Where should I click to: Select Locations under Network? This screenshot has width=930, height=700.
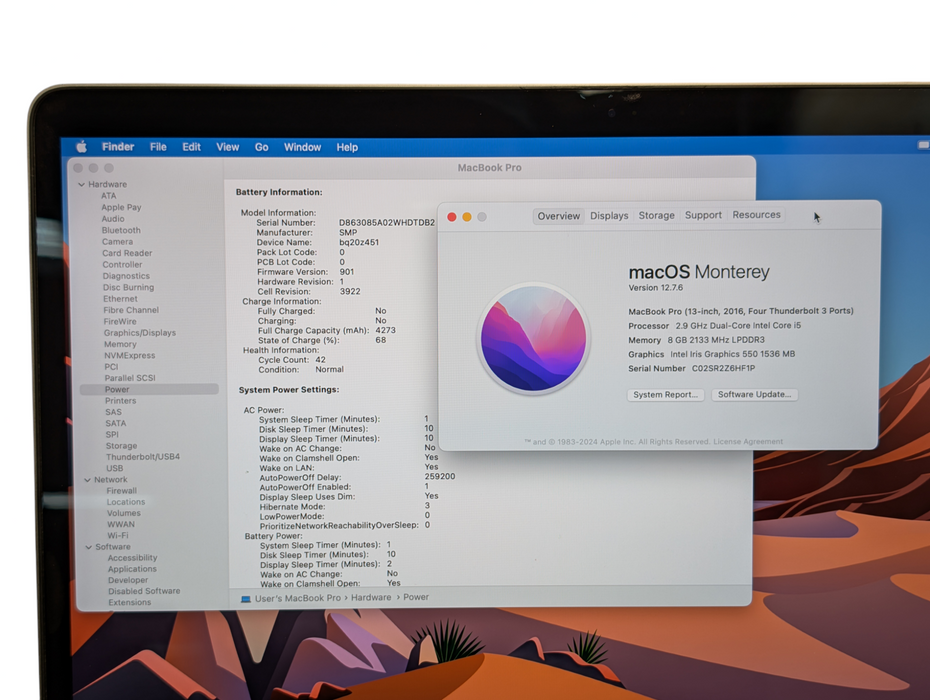point(126,502)
